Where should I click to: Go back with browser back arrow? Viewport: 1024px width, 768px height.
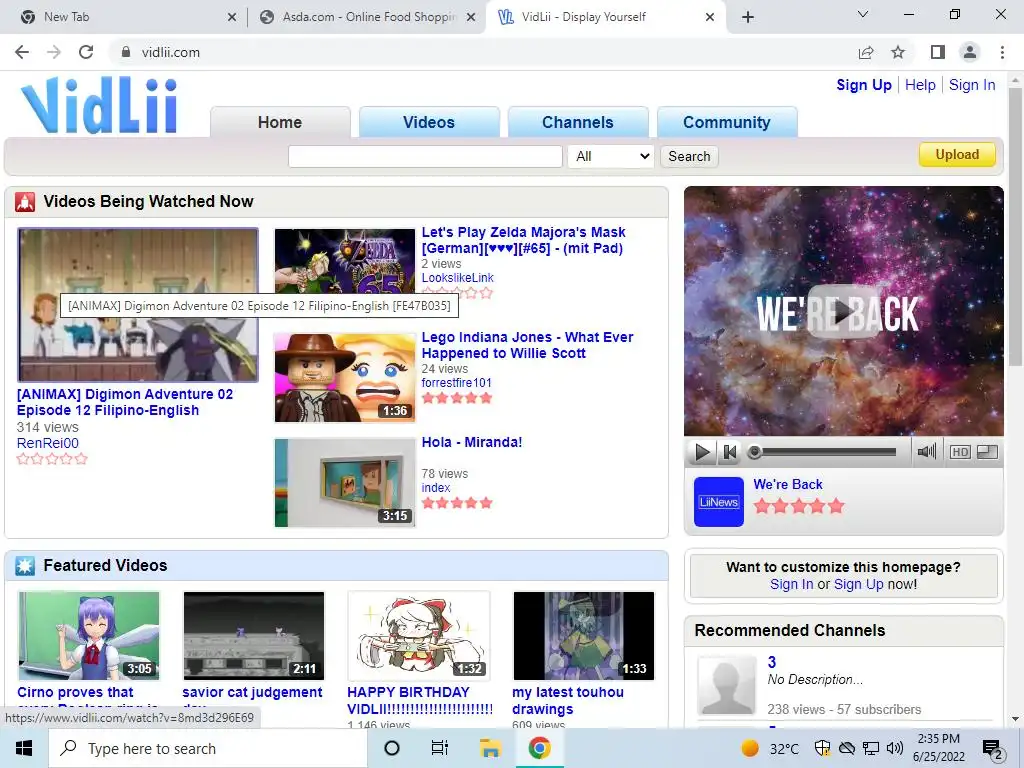[x=22, y=52]
